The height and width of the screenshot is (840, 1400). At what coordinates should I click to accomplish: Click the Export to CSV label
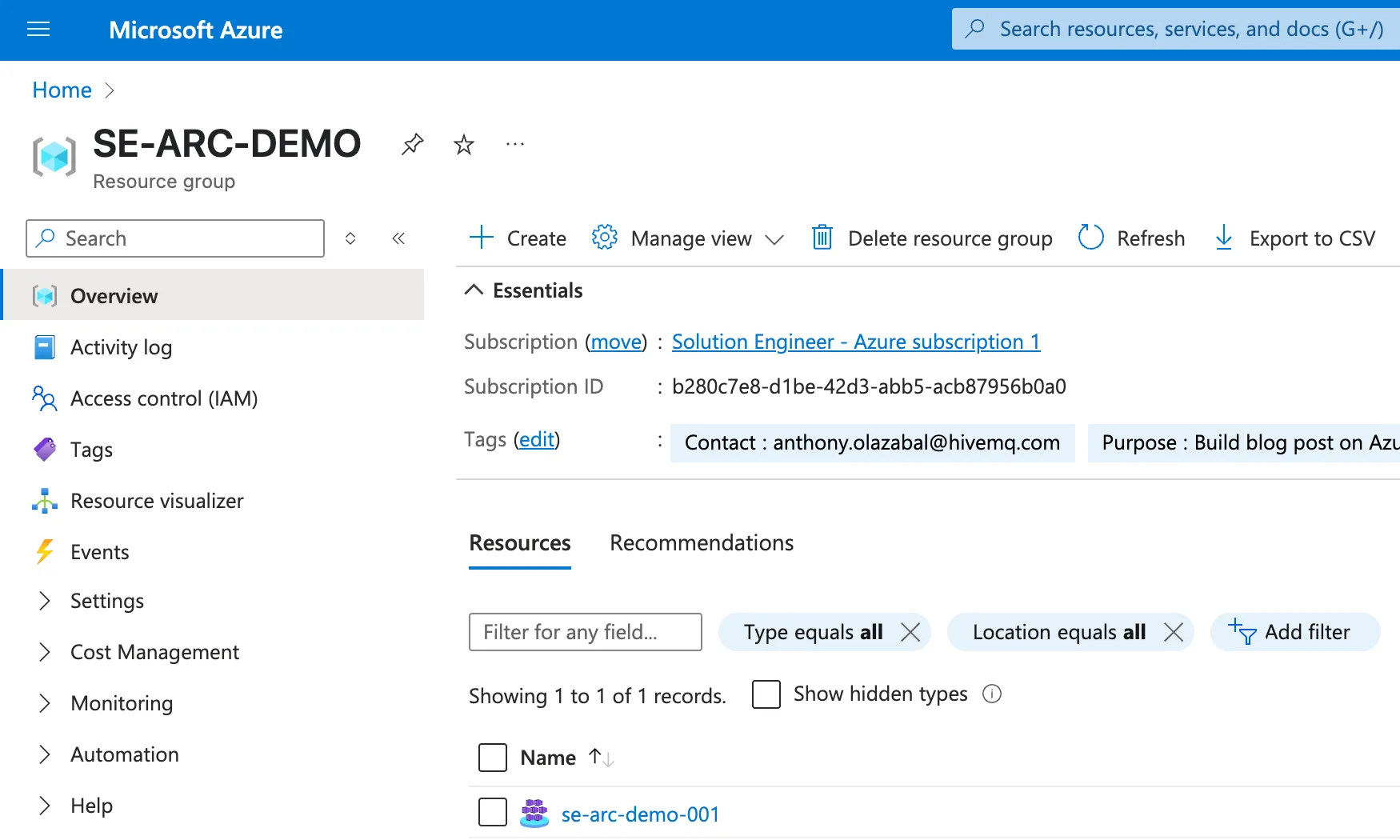click(x=1312, y=238)
